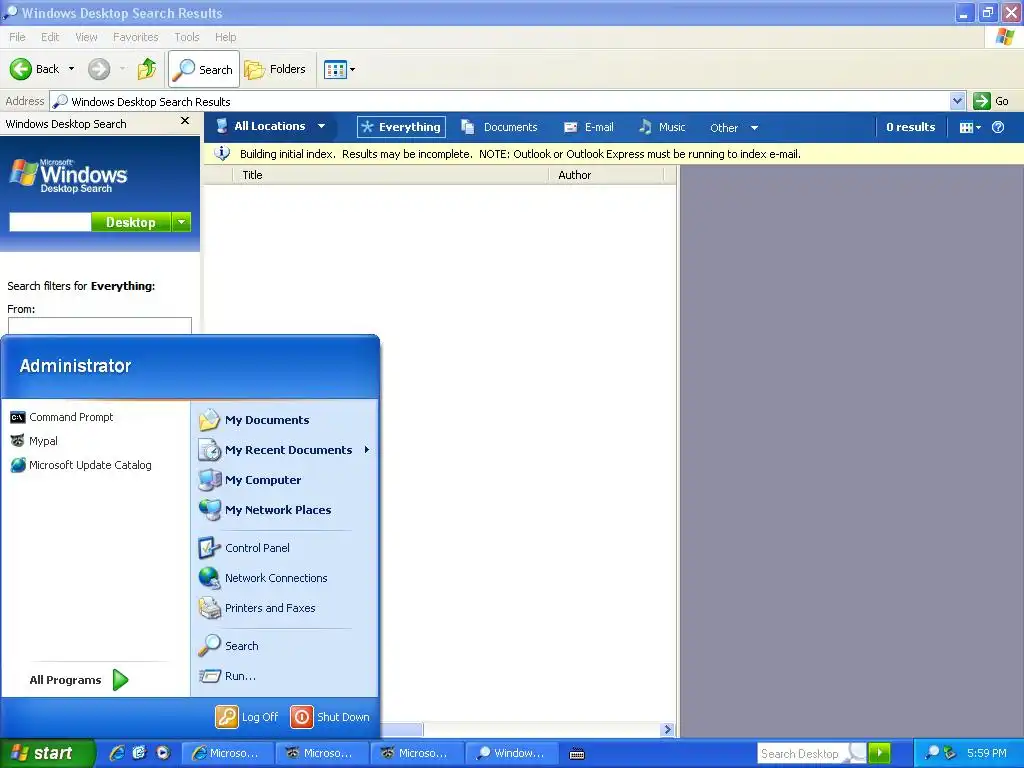Screen dimensions: 1024x768
Task: Open the Back history dropdown arrow
Action: [71, 69]
